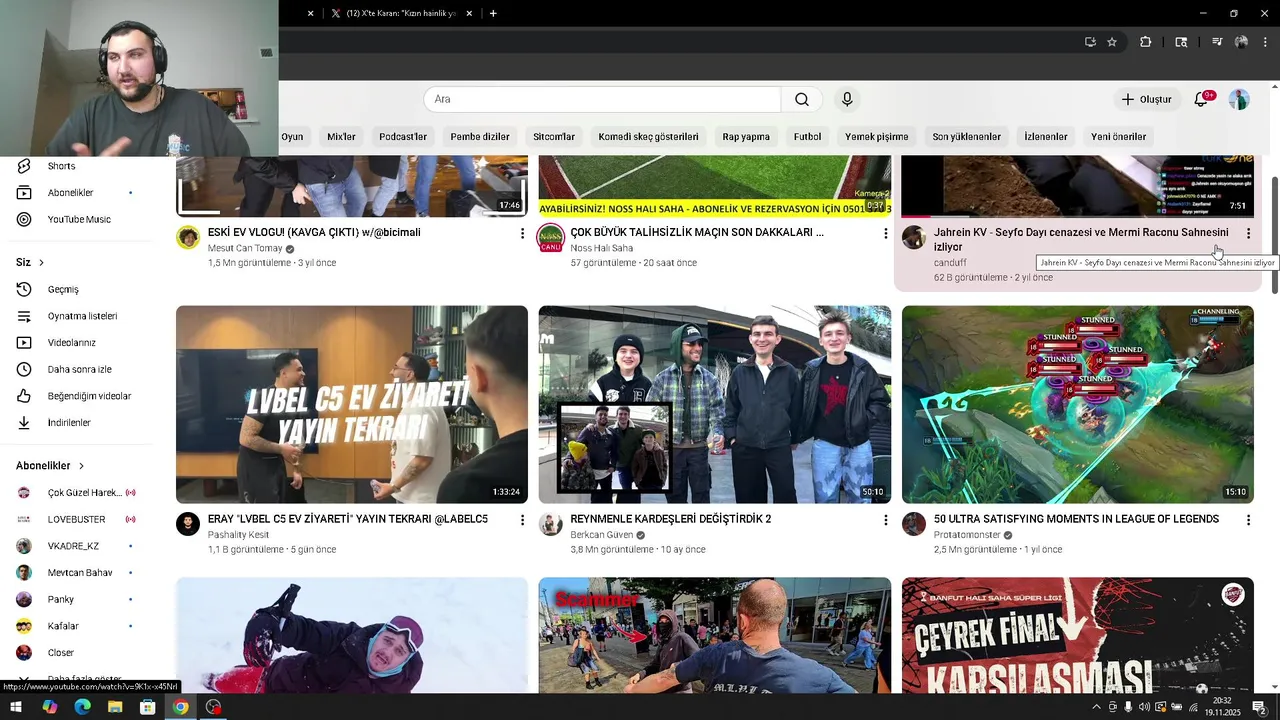Select the Mix'ler filter chip
The height and width of the screenshot is (720, 1280).
click(341, 136)
